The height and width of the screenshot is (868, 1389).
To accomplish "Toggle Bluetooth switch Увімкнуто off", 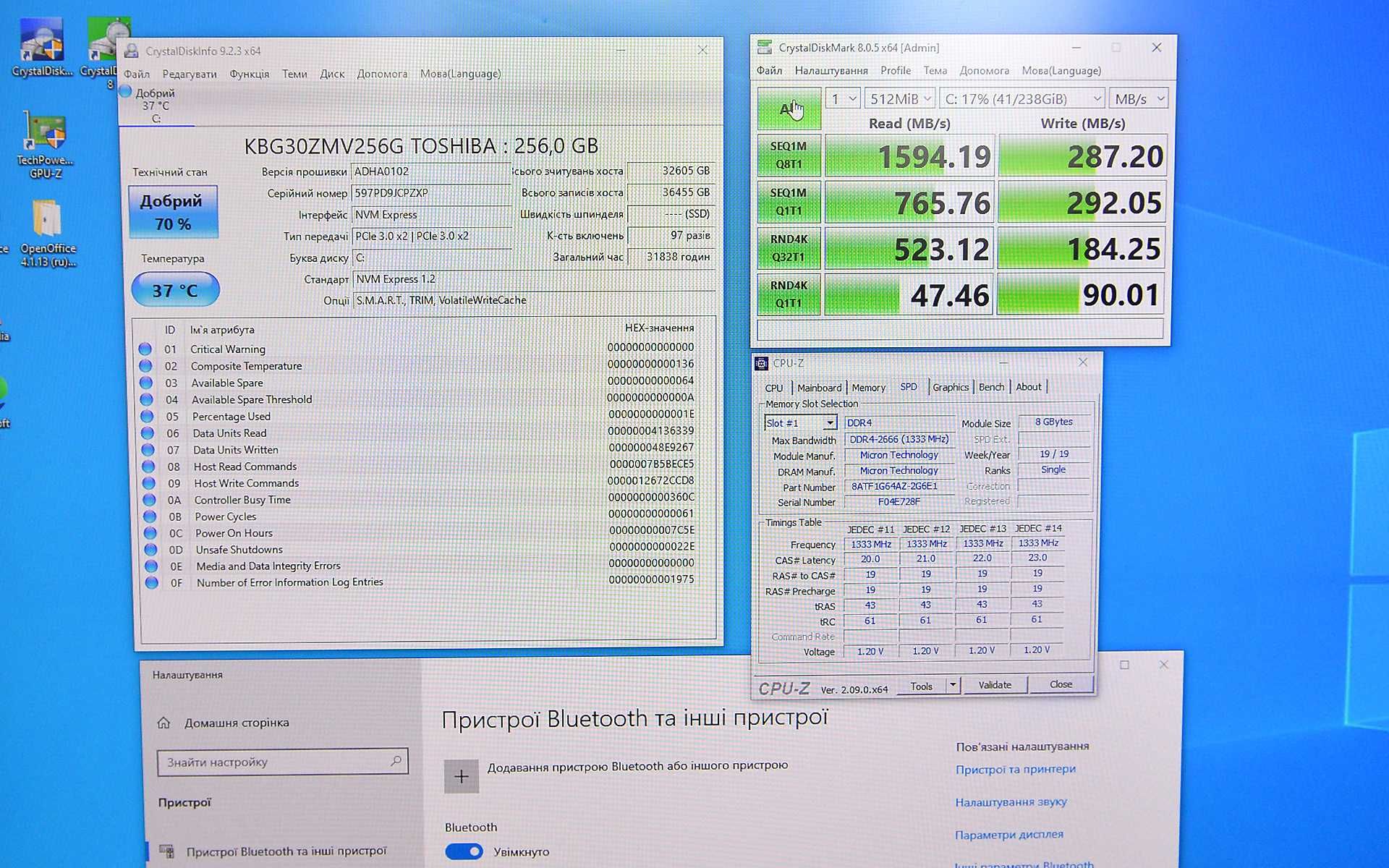I will [464, 851].
